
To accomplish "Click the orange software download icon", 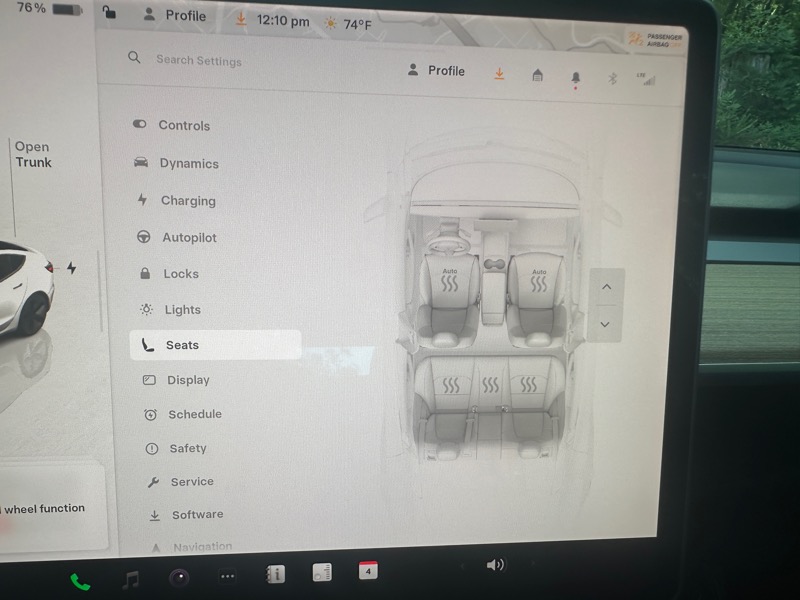I will 499,74.
